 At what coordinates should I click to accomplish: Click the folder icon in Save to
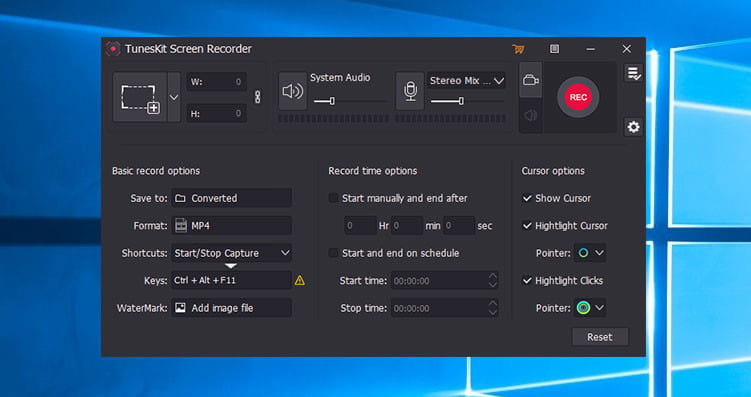[x=180, y=198]
